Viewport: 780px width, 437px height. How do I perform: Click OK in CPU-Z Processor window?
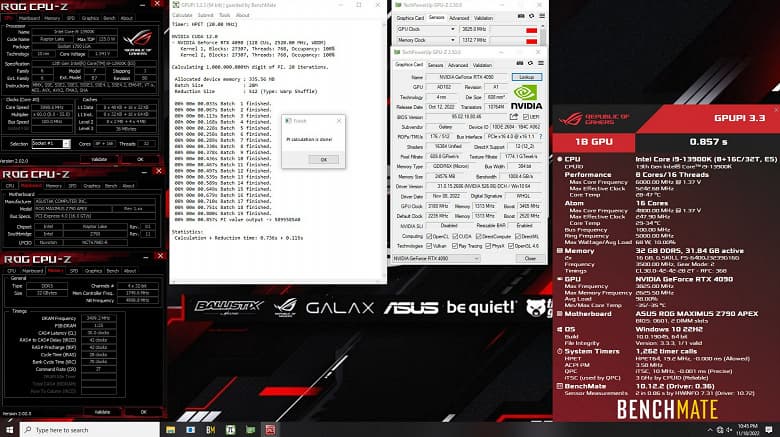pyautogui.click(x=140, y=159)
